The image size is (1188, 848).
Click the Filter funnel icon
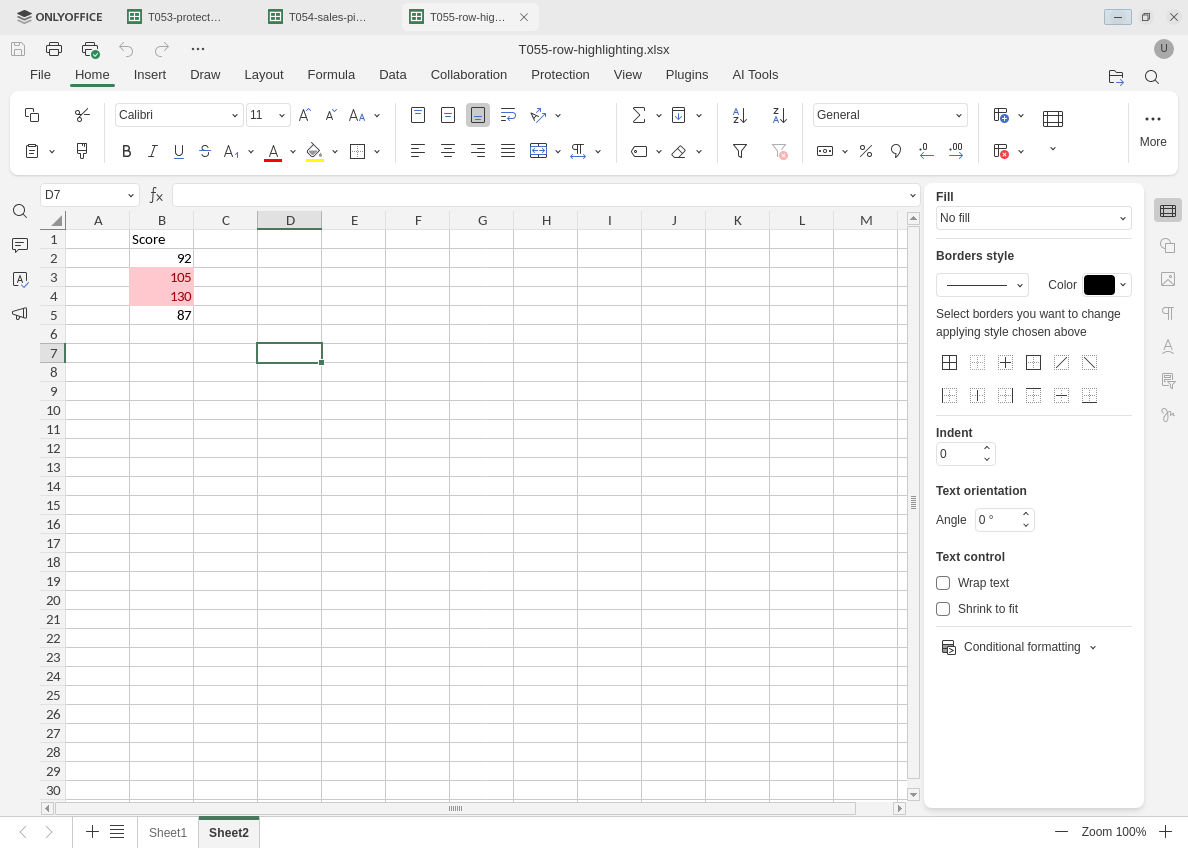coord(740,151)
